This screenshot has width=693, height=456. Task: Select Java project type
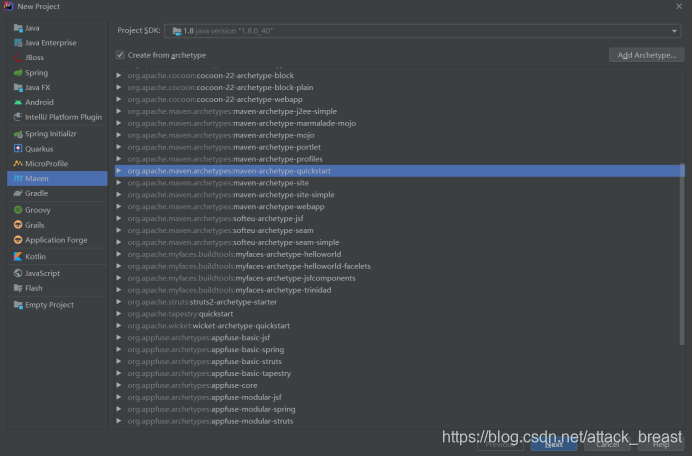[57, 28]
